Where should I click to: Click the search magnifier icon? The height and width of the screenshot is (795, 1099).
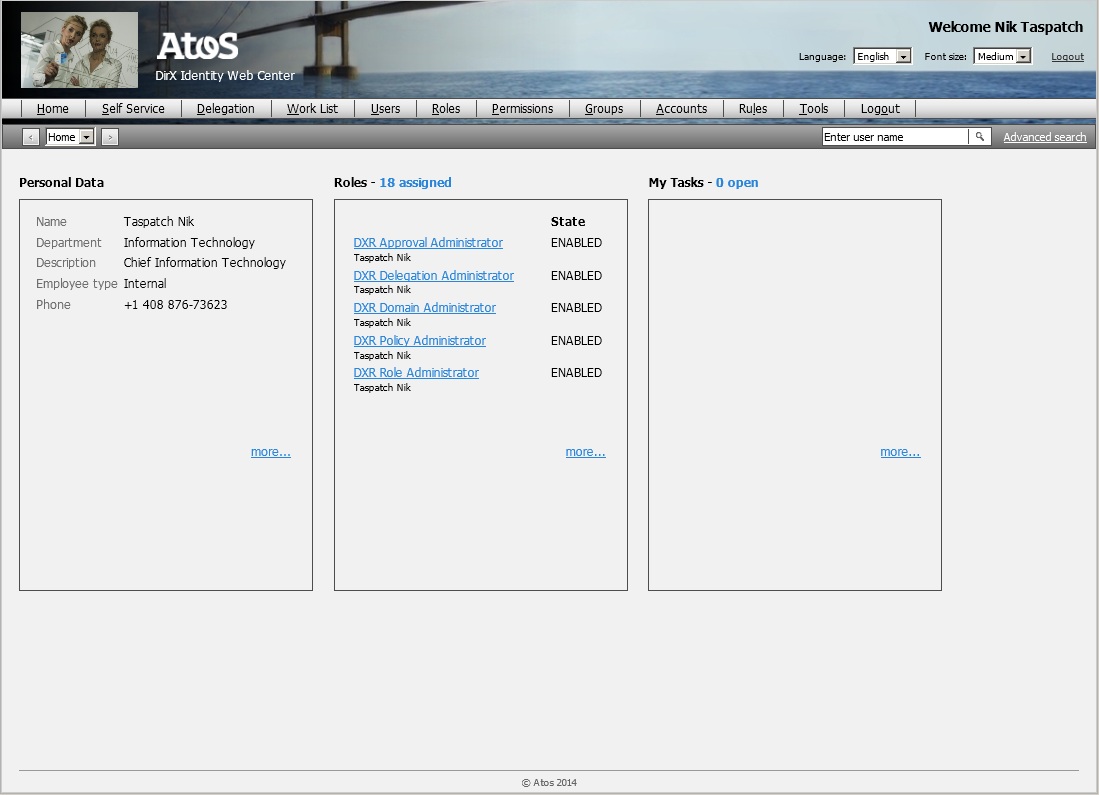[979, 136]
